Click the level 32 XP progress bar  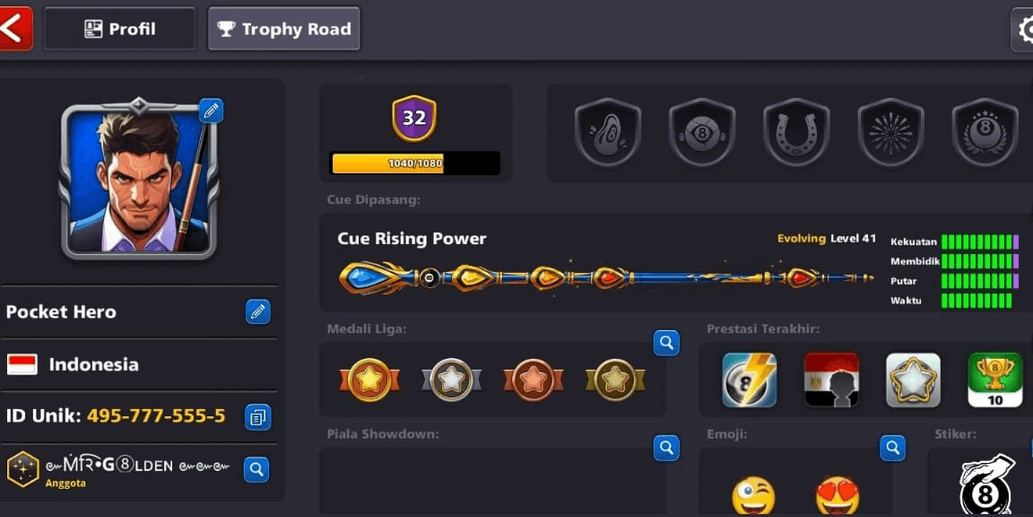[x=414, y=163]
